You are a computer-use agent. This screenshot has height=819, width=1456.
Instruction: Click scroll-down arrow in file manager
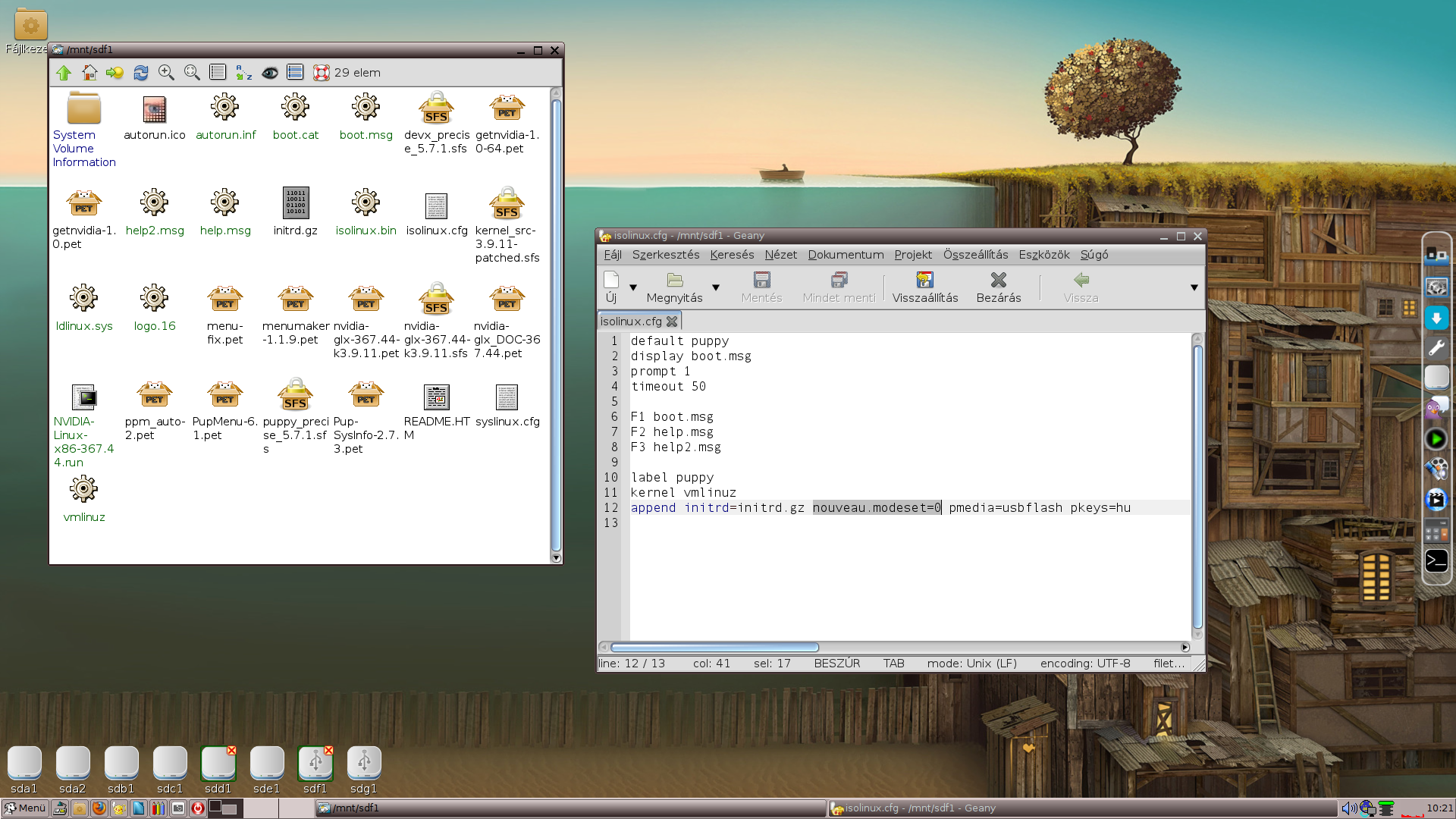tap(556, 558)
